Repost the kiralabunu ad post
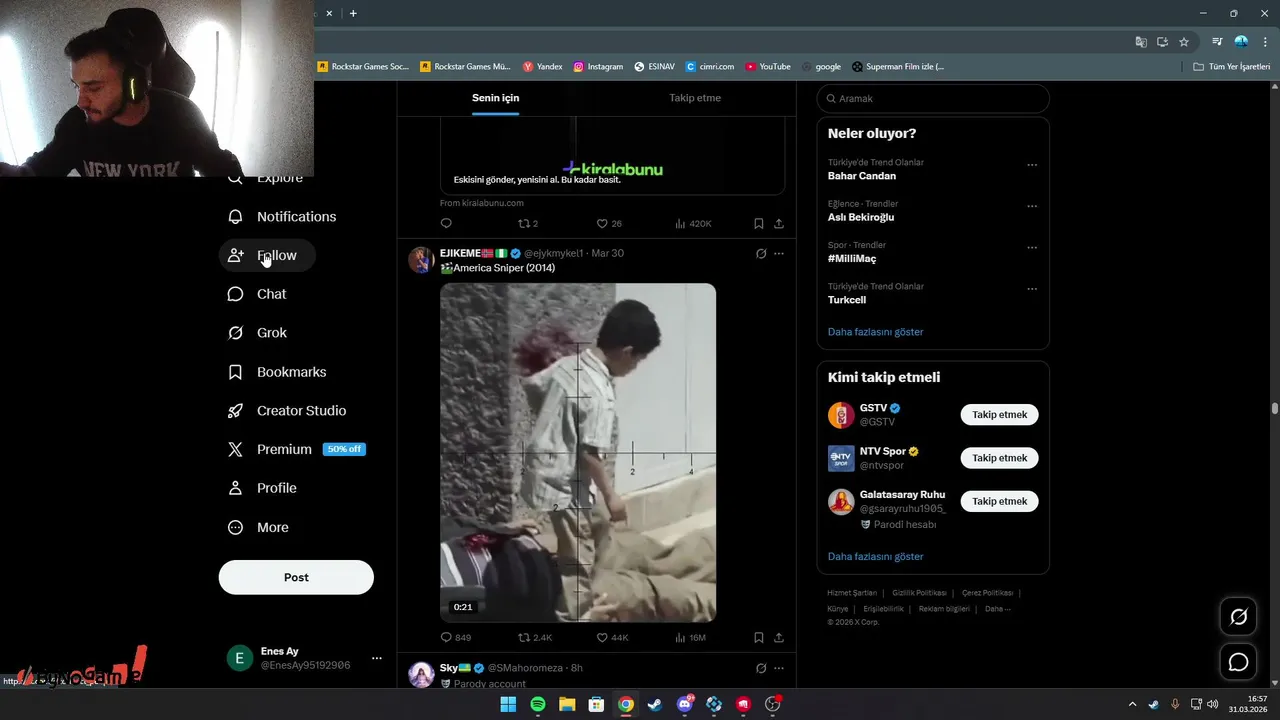Image resolution: width=1280 pixels, height=720 pixels. coord(528,224)
